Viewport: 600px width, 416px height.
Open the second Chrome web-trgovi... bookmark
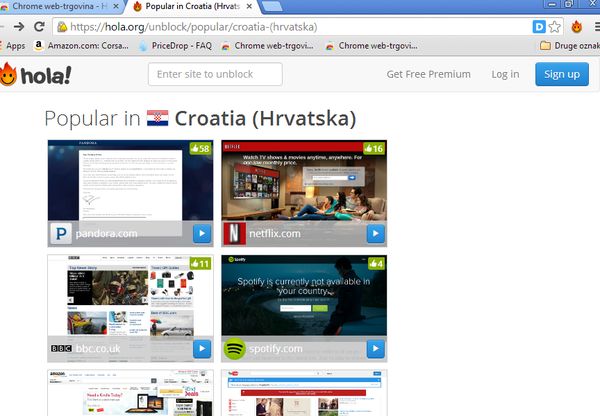pyautogui.click(x=371, y=46)
